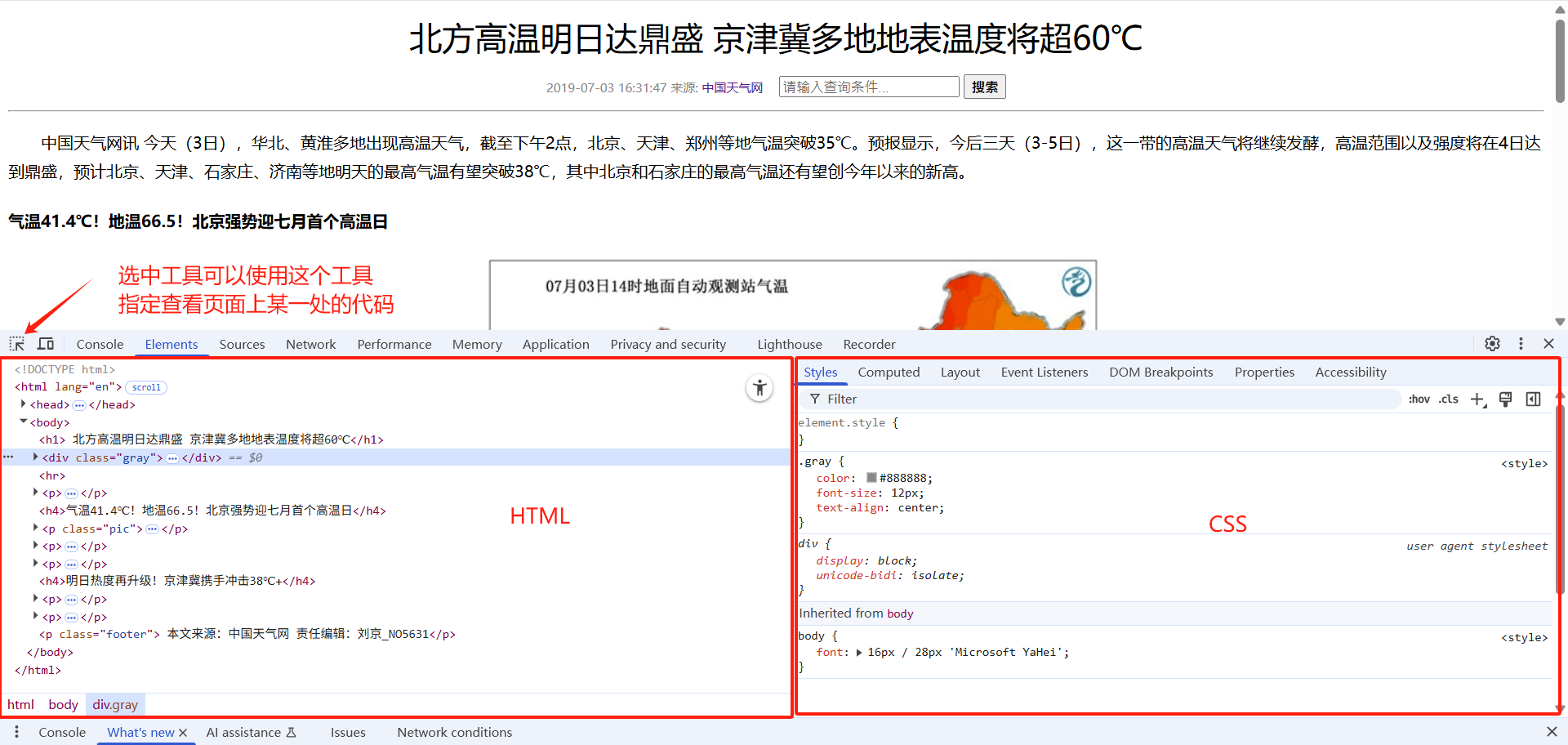The height and width of the screenshot is (745, 1568).
Task: Expand the p class="pic" node
Action: click(x=35, y=529)
